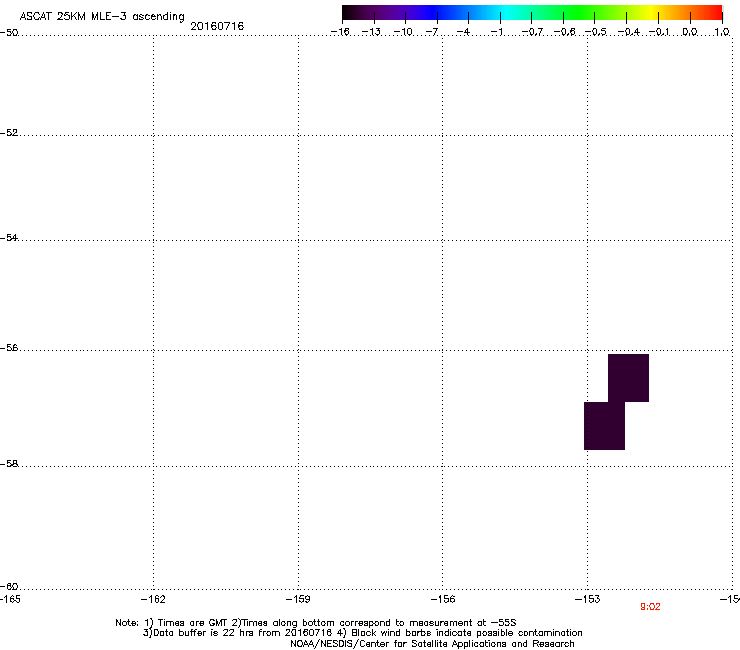740x650 pixels.
Task: Click the -60 latitude axis label
Action: coord(9,587)
